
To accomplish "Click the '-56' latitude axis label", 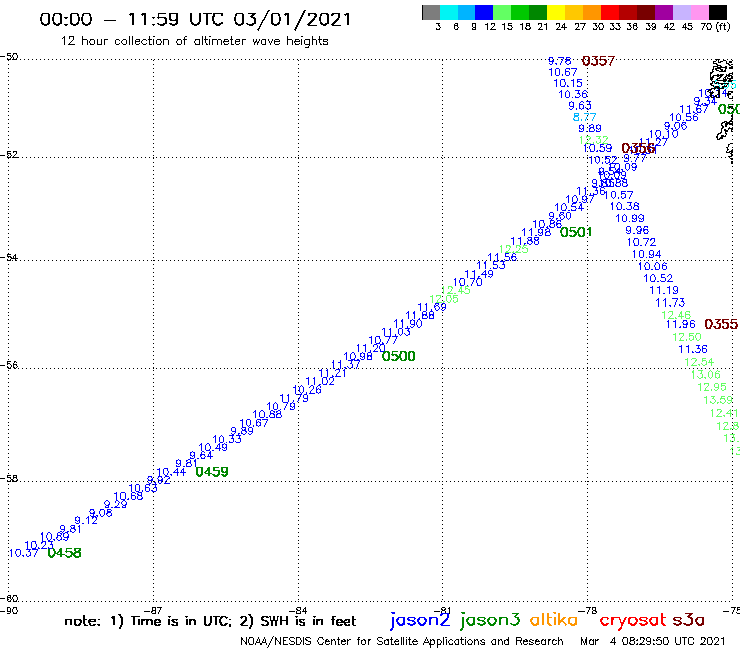I will click(x=9, y=365).
